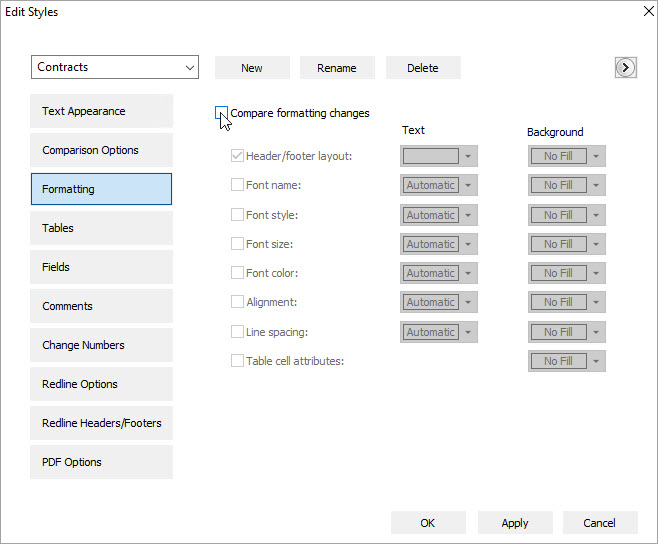Click Font size No Fill swatch

(x=559, y=244)
